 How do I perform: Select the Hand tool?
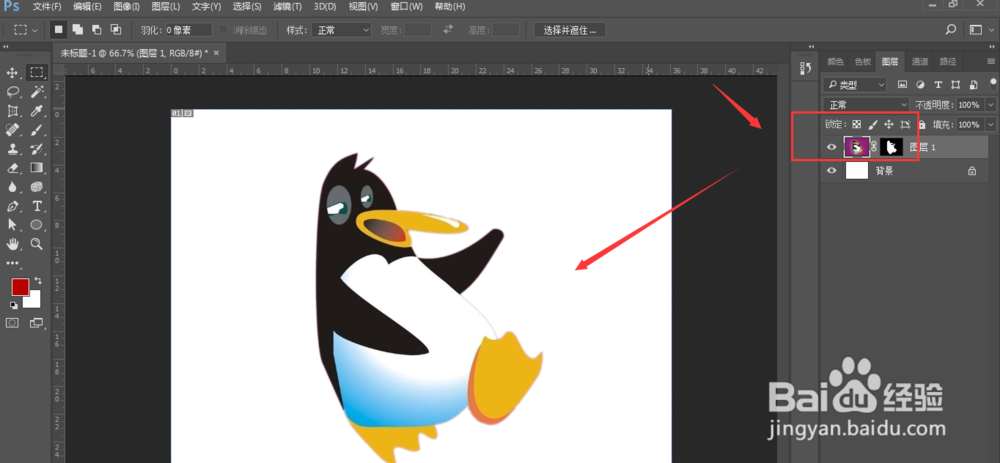pos(12,244)
